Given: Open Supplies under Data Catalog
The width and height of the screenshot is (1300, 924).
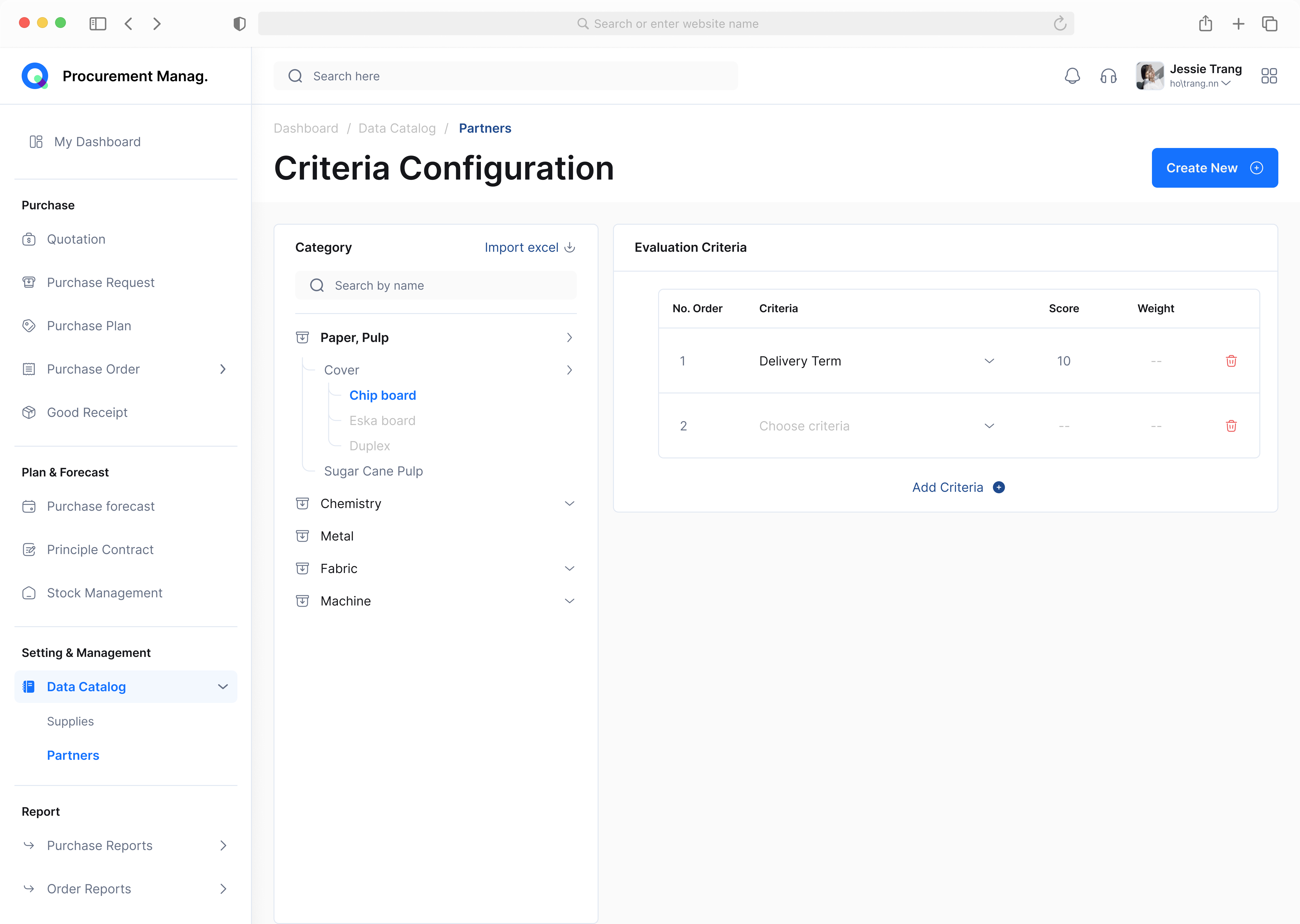Looking at the screenshot, I should pyautogui.click(x=70, y=721).
